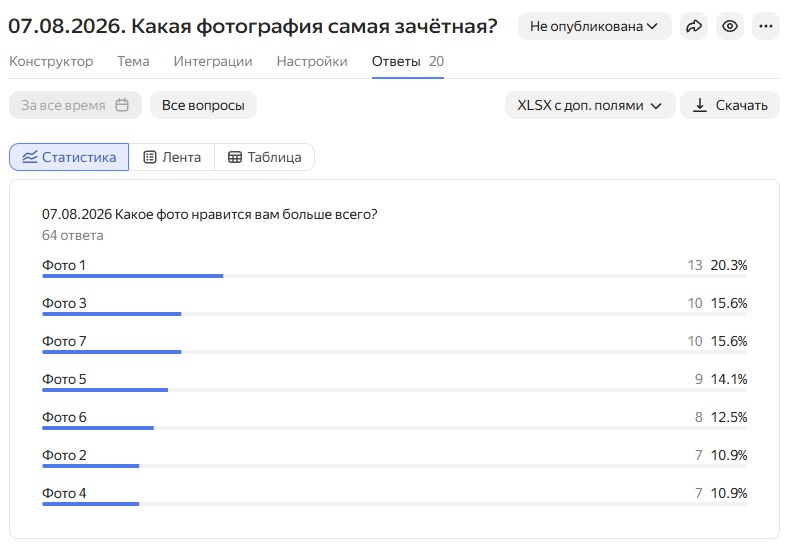Switch to the Тема tab

(134, 61)
